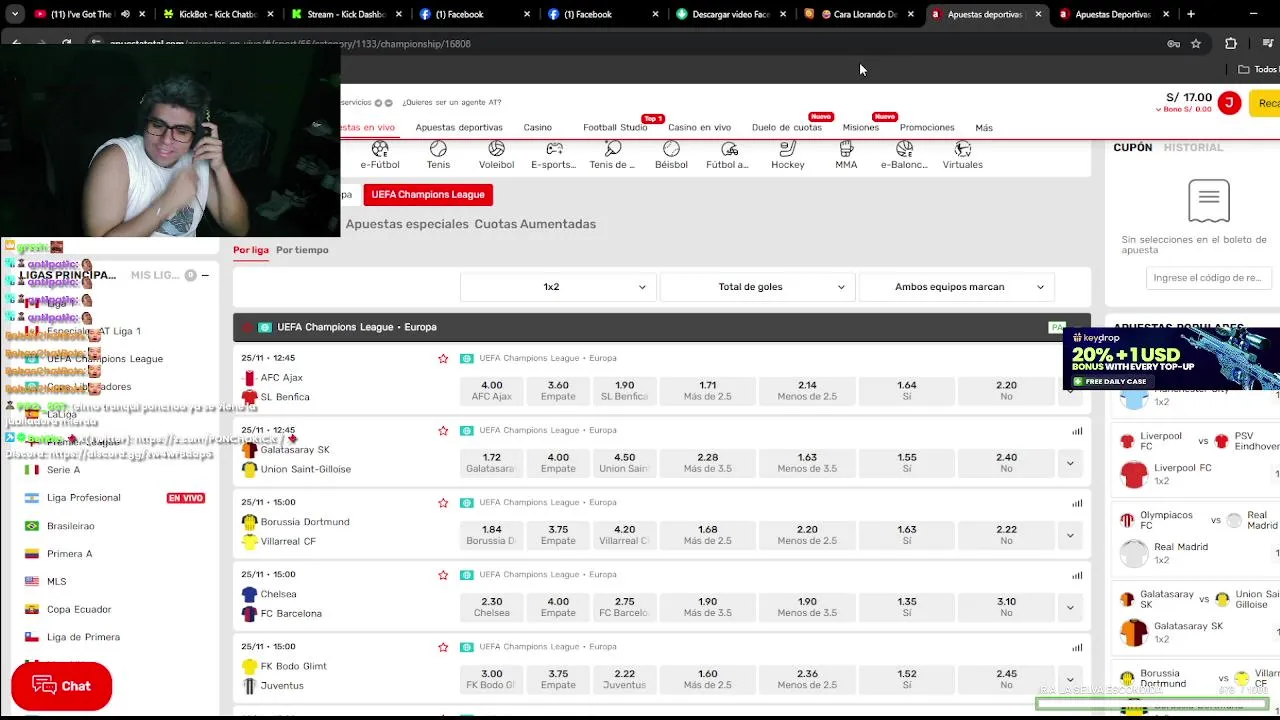Bet Empate at 3.75 for Dortmund match
The height and width of the screenshot is (720, 1280).
click(558, 535)
